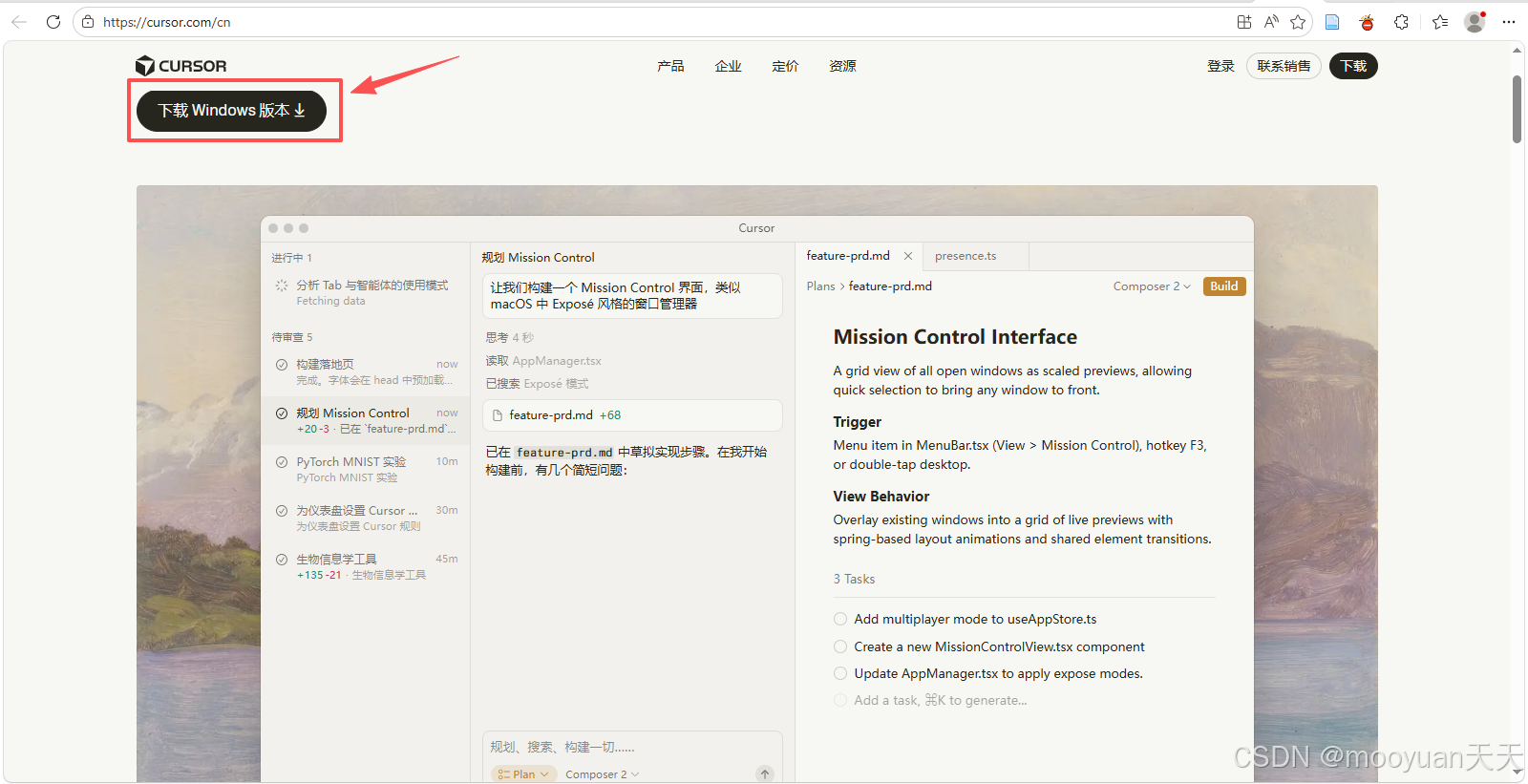Start Read Aloud from the address bar
The image size is (1528, 784).
[1271, 22]
